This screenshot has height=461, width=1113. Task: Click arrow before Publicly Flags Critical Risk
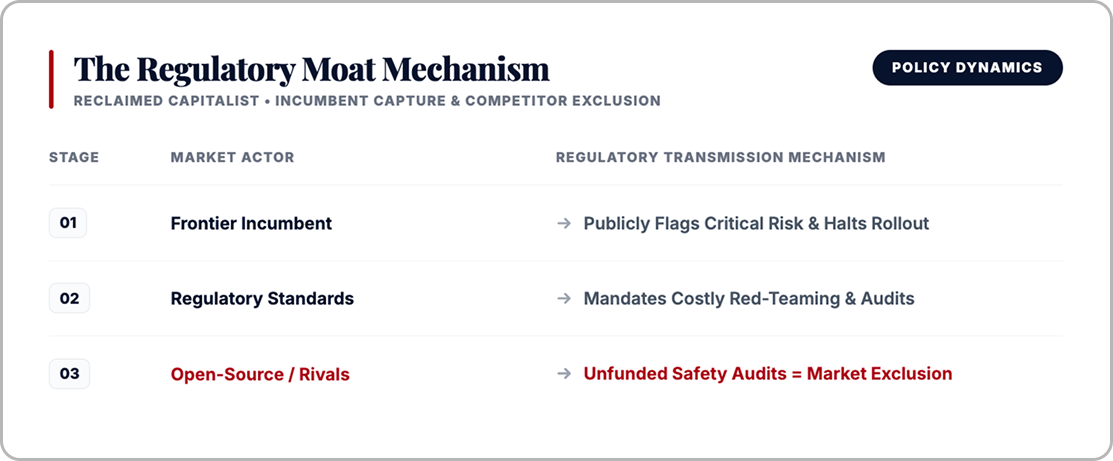click(564, 224)
